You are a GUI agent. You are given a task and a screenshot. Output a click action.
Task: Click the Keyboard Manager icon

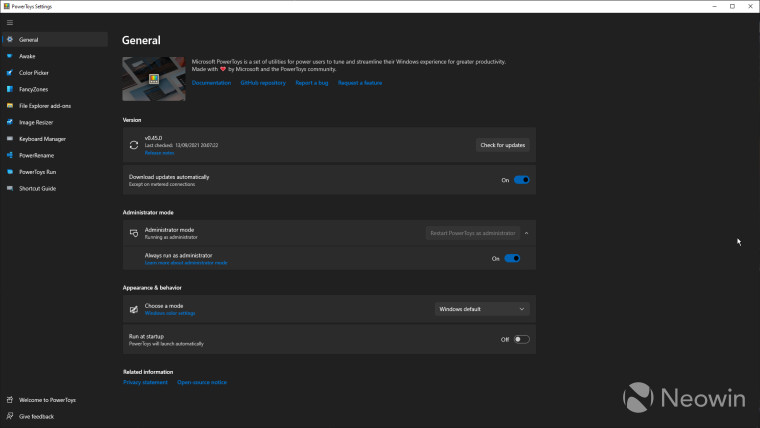tap(9, 139)
